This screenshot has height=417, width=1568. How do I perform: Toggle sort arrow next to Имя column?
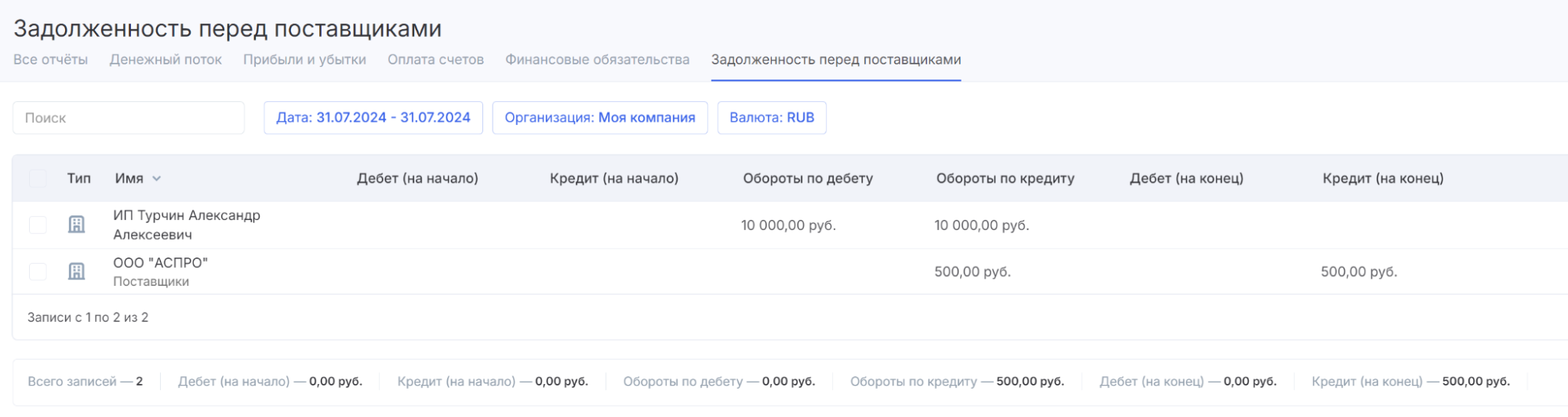pyautogui.click(x=157, y=179)
